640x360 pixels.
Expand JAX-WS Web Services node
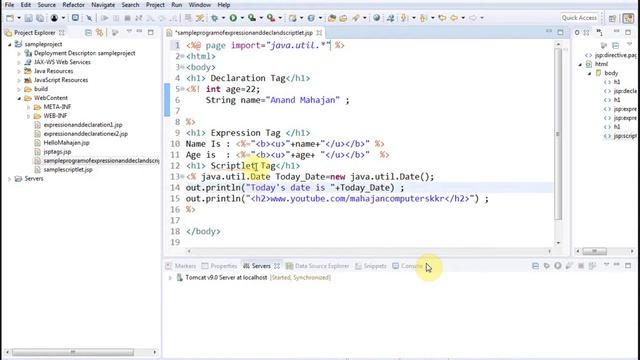point(18,62)
